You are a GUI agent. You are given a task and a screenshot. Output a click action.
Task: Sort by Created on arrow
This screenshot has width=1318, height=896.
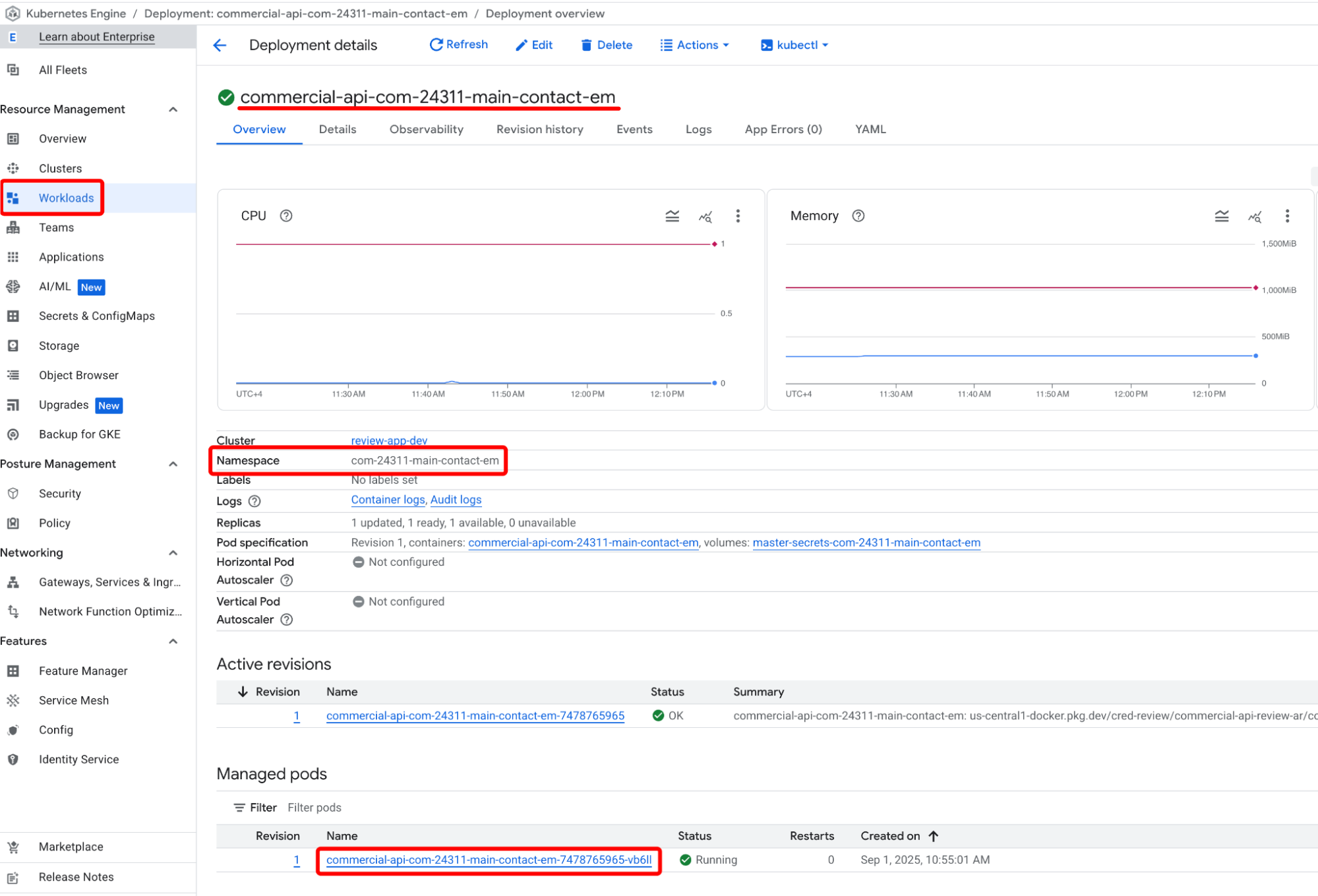coord(933,836)
